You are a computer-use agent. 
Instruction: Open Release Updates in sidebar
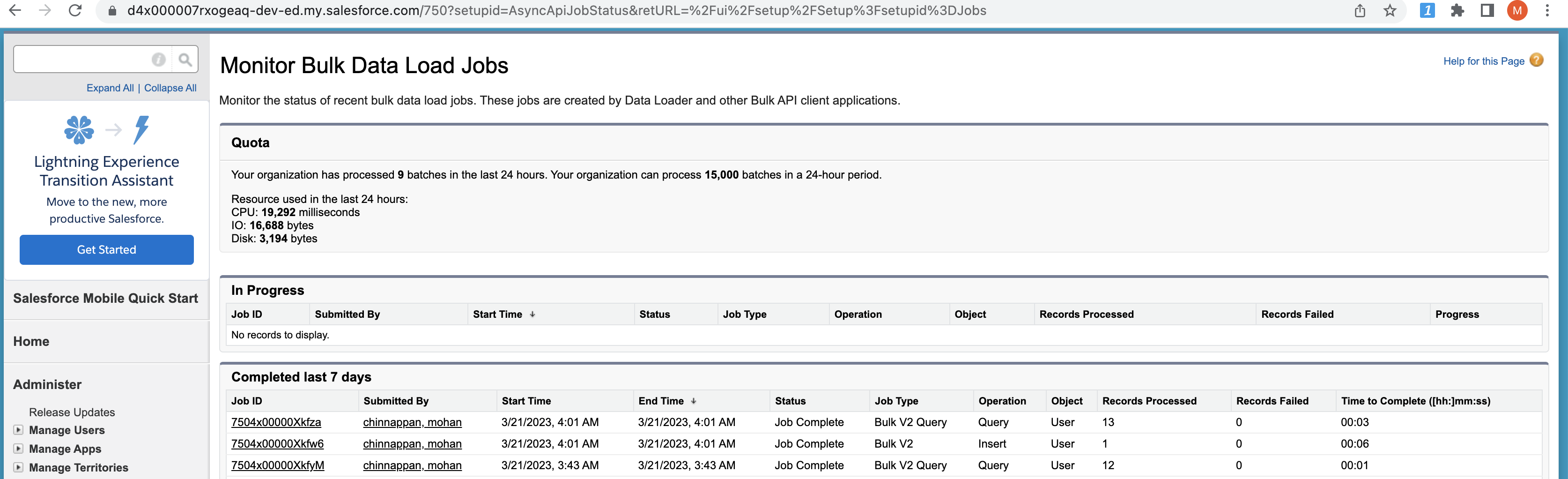click(x=72, y=412)
